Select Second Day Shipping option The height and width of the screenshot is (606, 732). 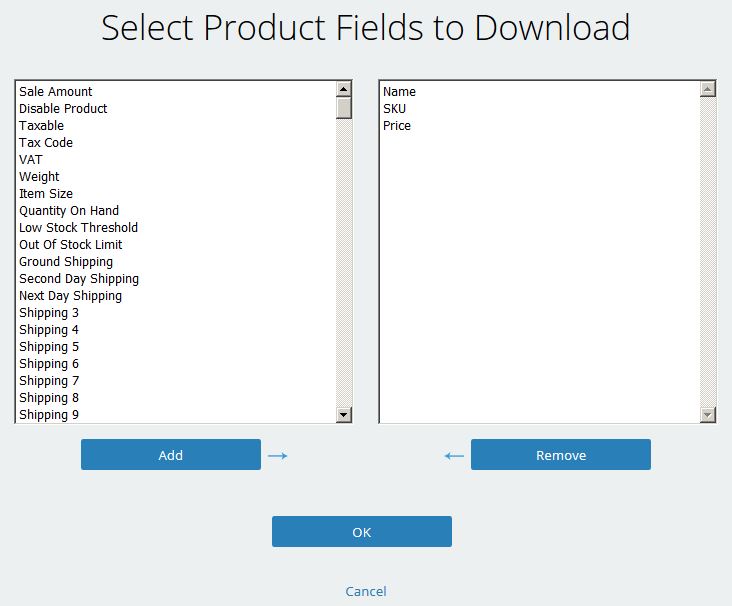tap(176, 279)
